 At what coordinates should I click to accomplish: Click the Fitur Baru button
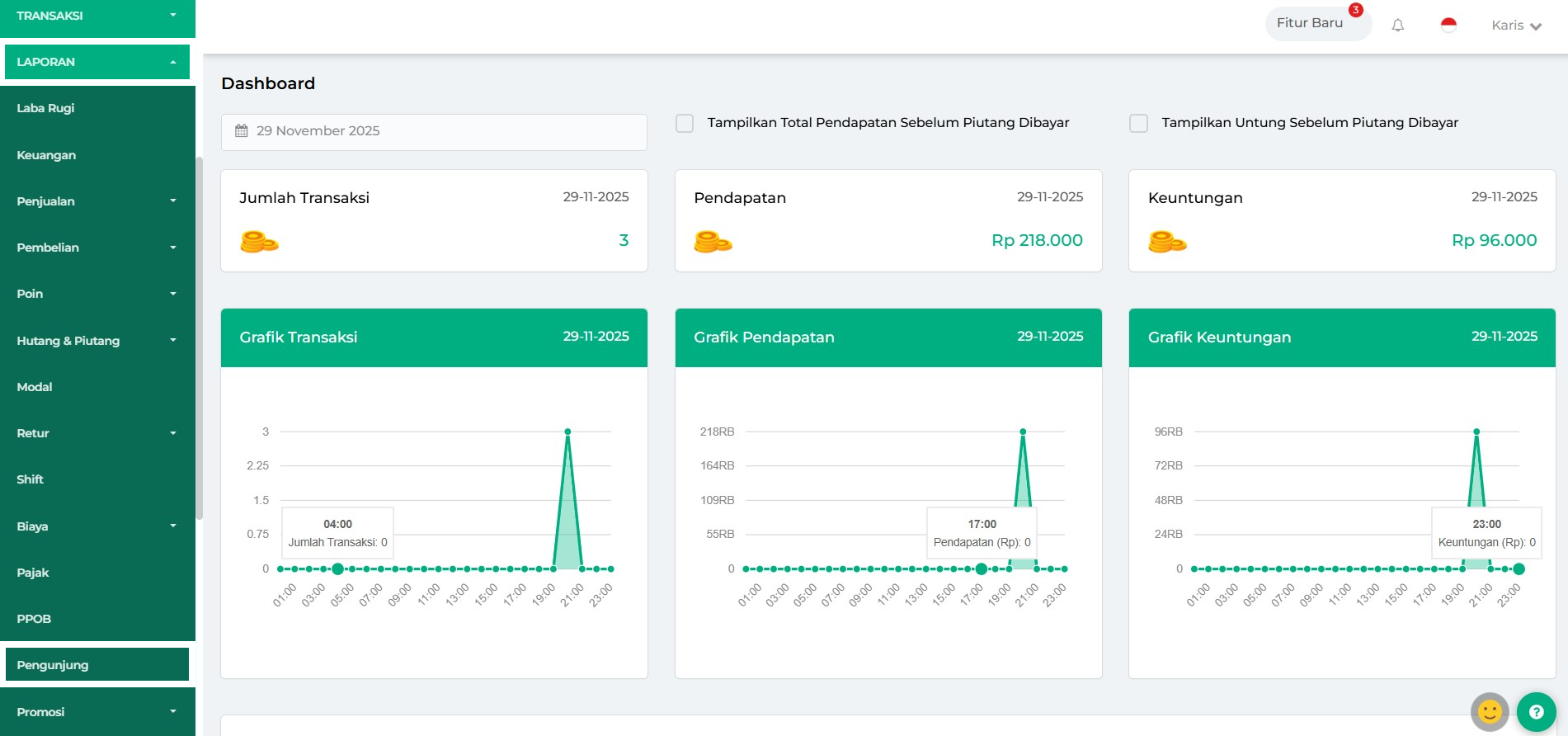tap(1310, 23)
